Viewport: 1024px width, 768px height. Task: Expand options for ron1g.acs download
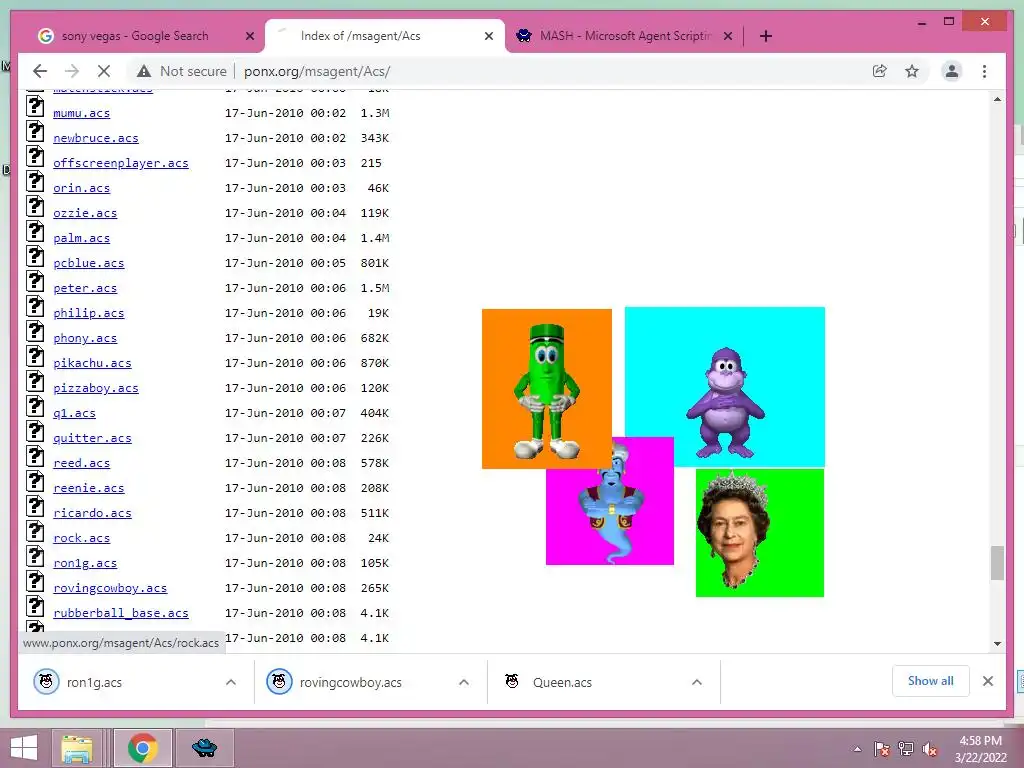click(231, 682)
